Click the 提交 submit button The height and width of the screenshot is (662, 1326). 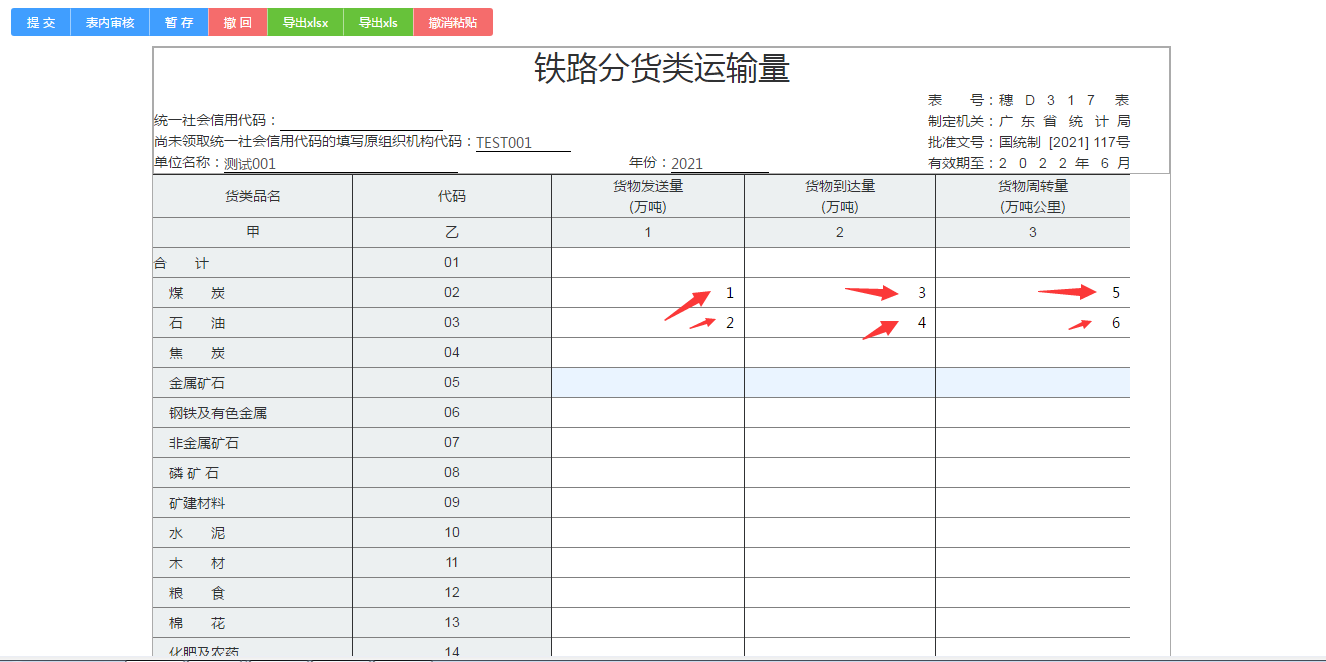pos(40,22)
